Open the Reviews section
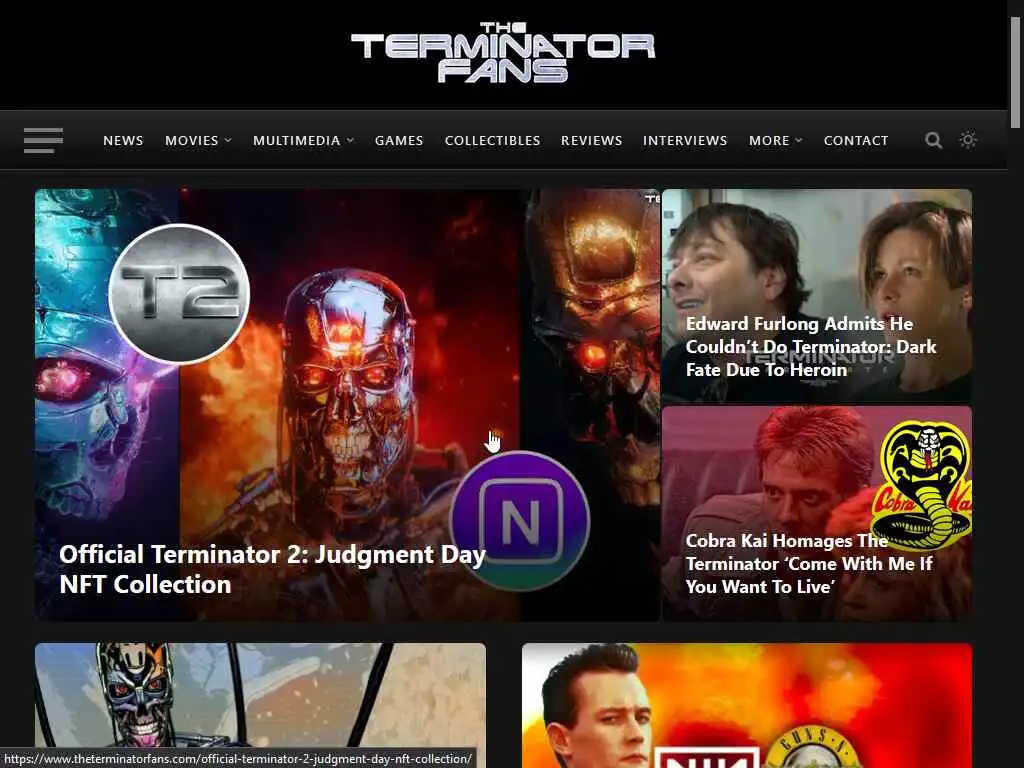Screen dimensions: 1024x768 (x=592, y=140)
